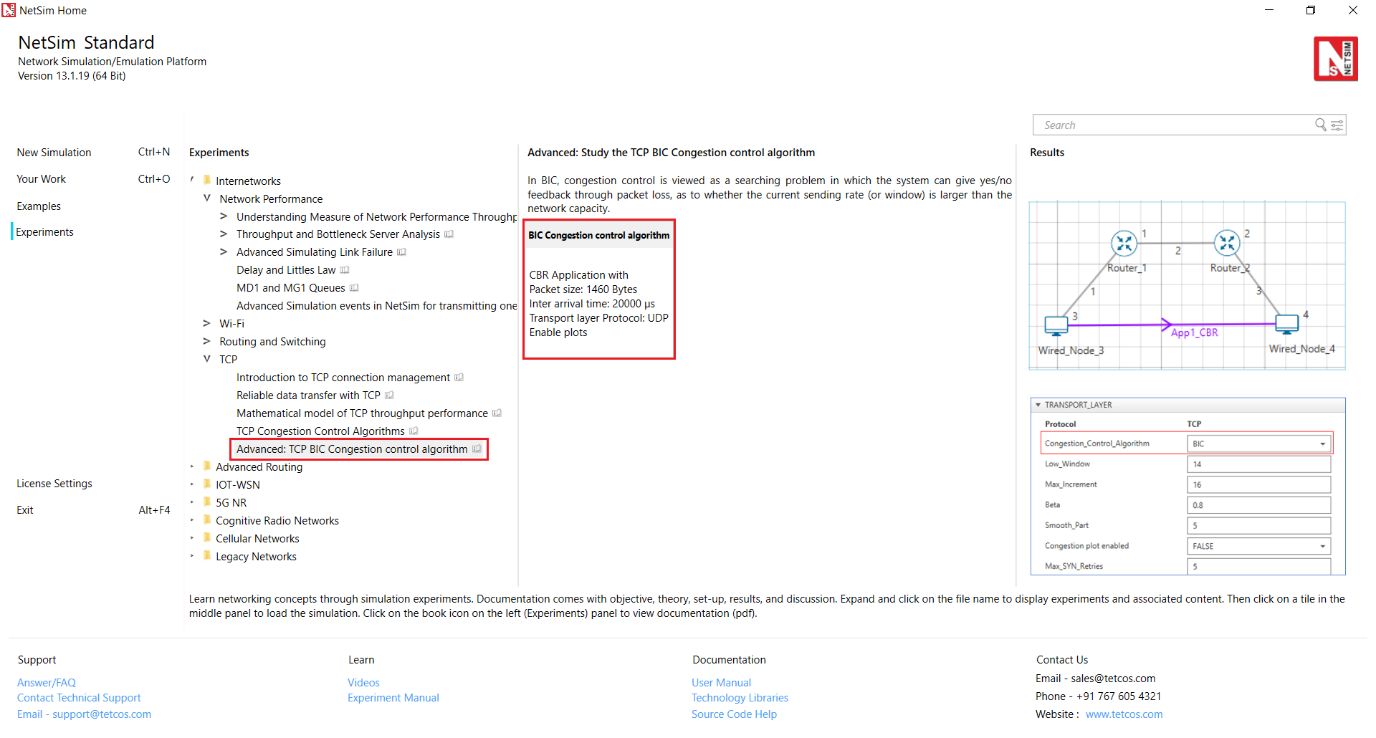
Task: Select New Simulation from left menu
Action: (x=54, y=152)
